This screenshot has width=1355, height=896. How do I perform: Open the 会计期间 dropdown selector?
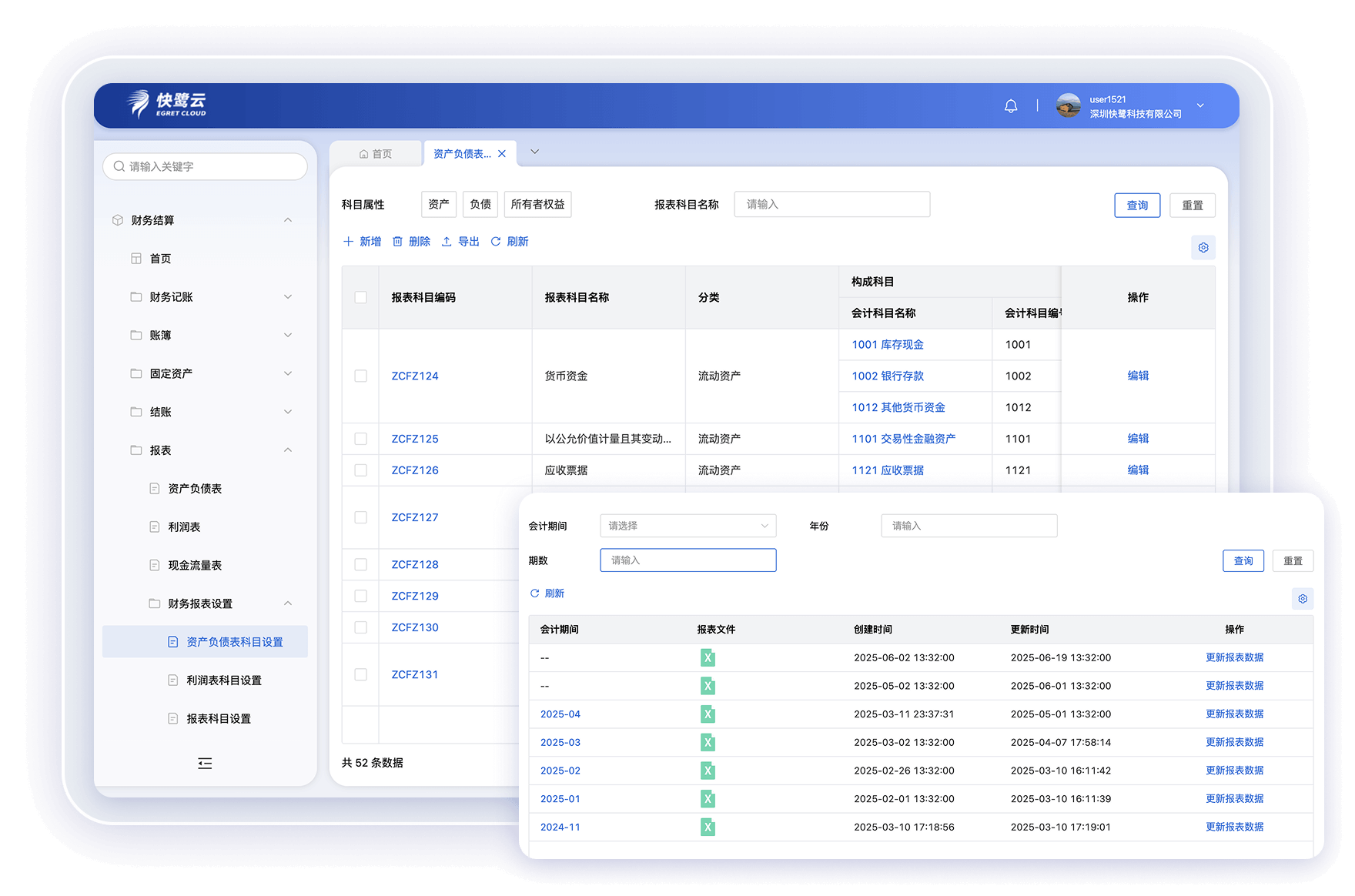coord(688,526)
